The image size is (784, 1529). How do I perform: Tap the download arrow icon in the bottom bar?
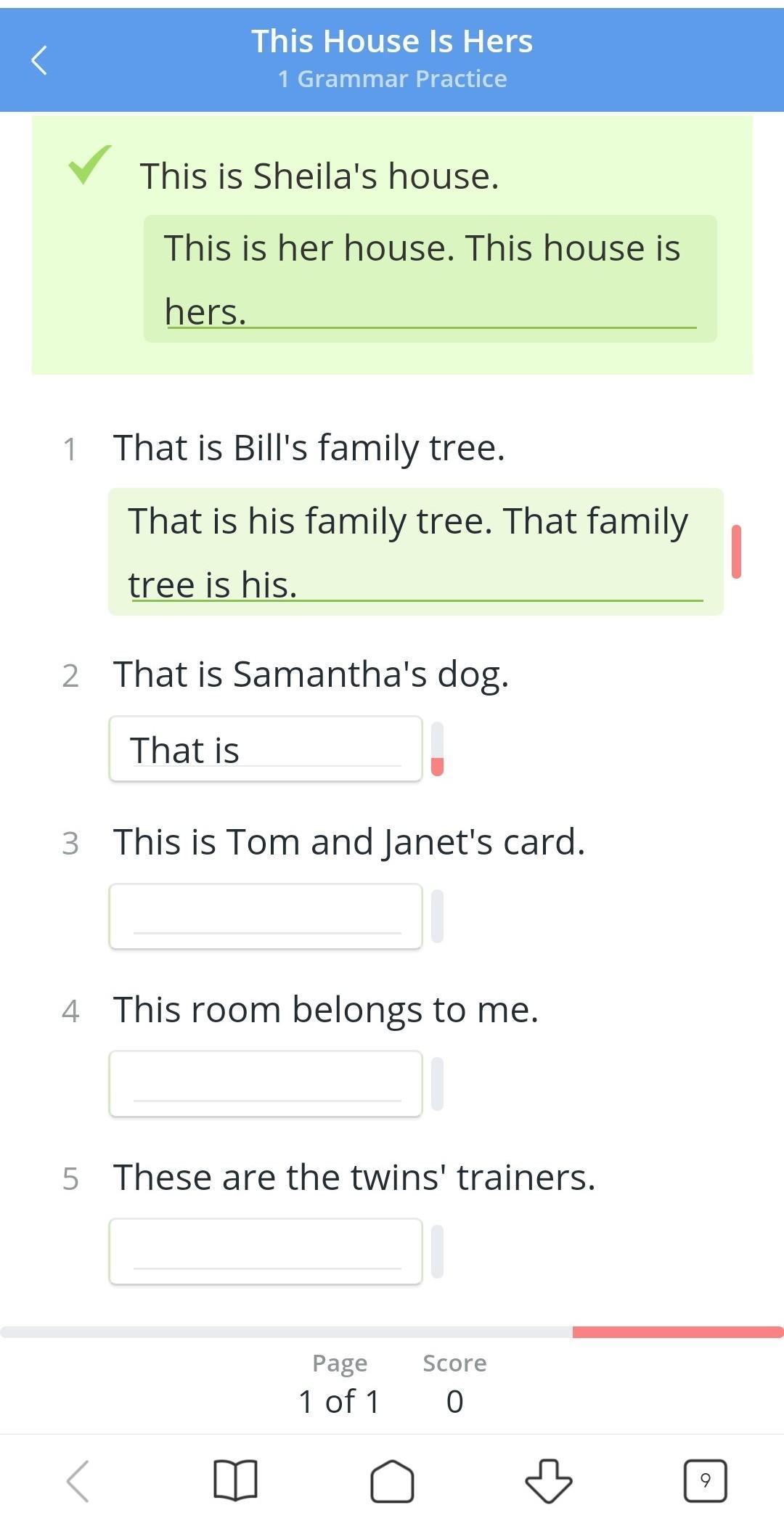tap(548, 1480)
